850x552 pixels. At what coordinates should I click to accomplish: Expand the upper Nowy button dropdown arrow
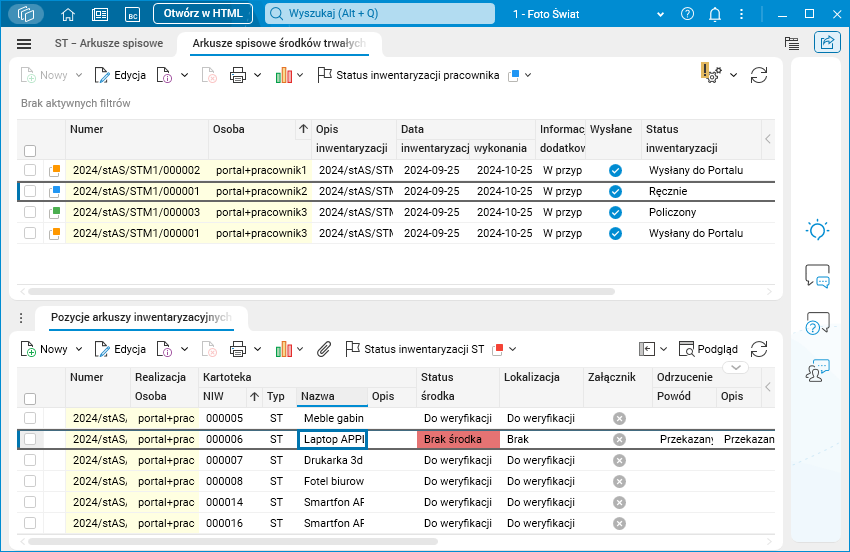78,75
